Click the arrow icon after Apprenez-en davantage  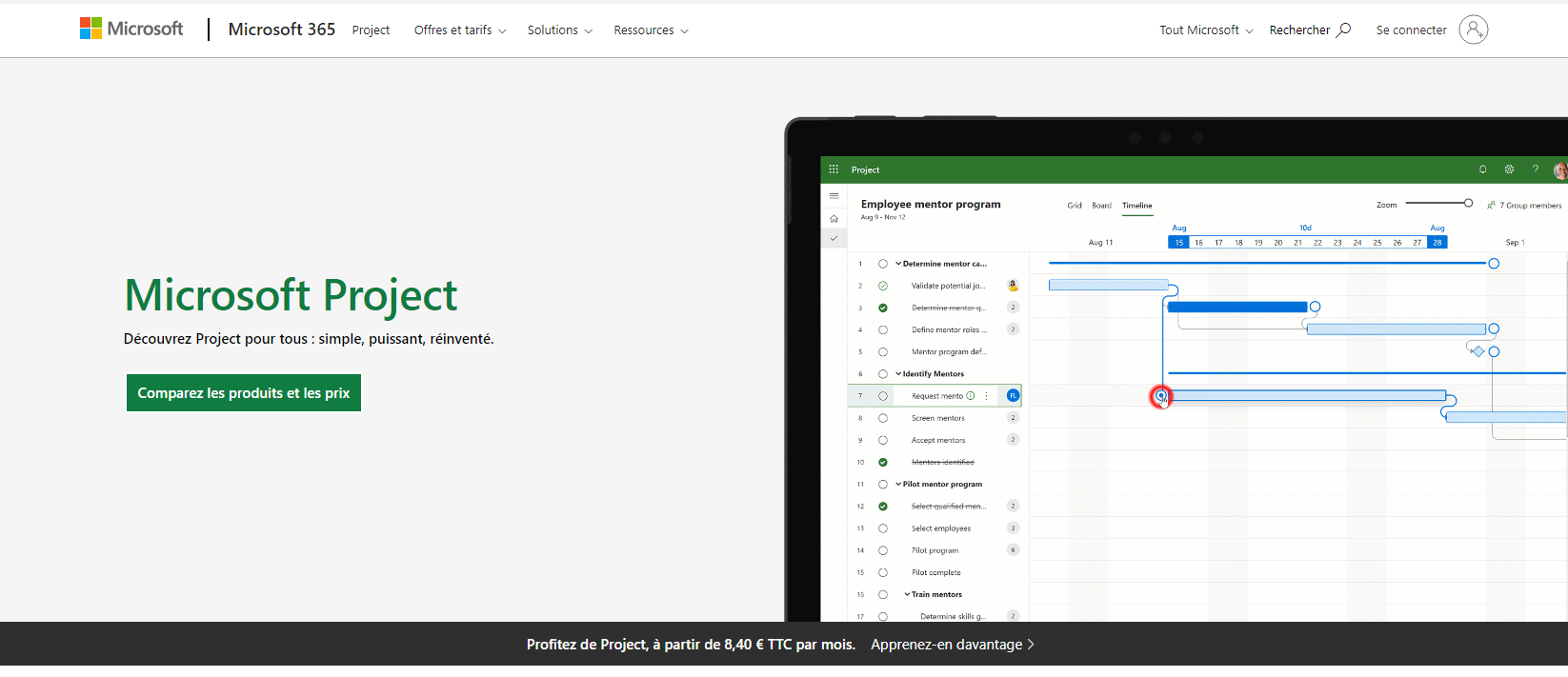pyautogui.click(x=1031, y=645)
